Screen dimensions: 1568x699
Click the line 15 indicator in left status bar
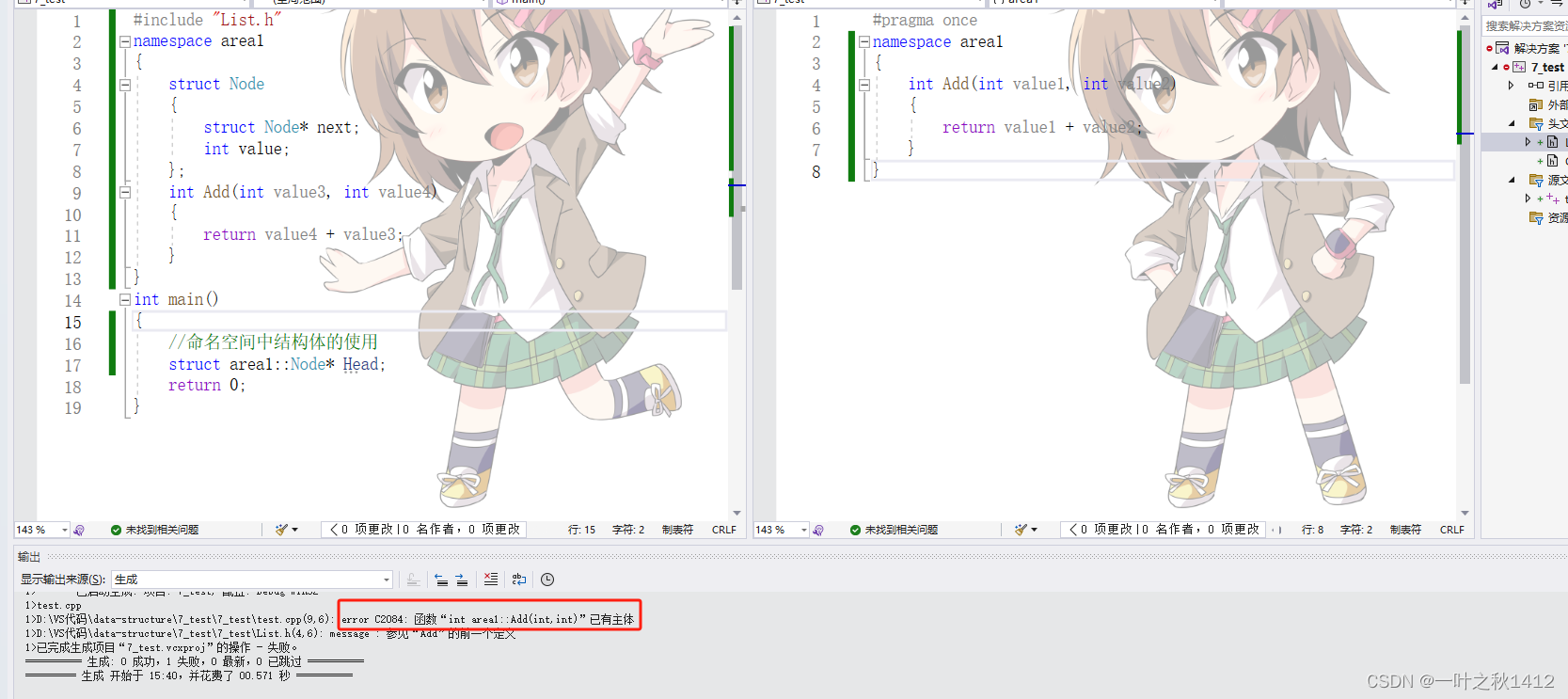581,530
